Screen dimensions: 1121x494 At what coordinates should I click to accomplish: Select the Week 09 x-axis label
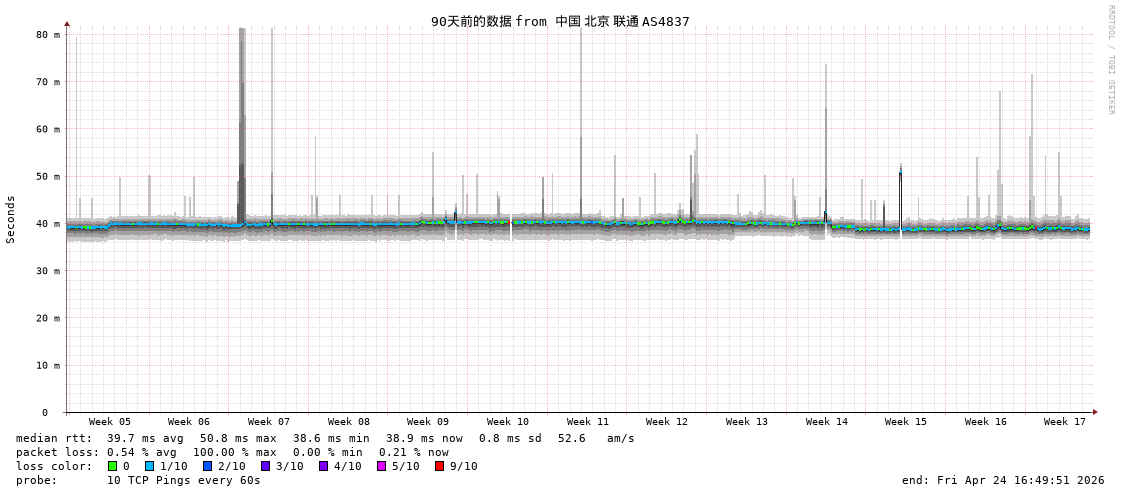(x=428, y=422)
